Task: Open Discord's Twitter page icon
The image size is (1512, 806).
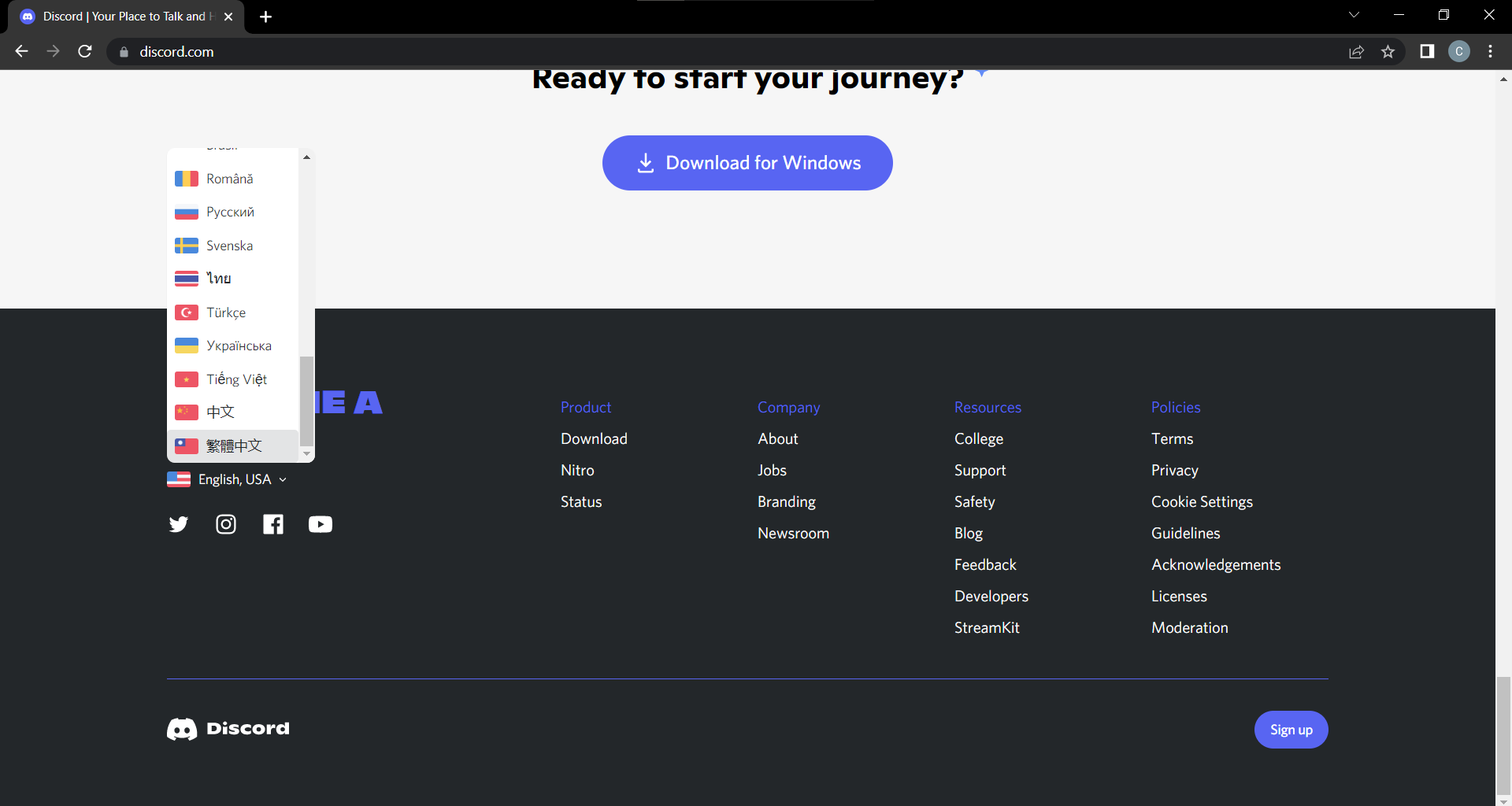Action: (179, 524)
